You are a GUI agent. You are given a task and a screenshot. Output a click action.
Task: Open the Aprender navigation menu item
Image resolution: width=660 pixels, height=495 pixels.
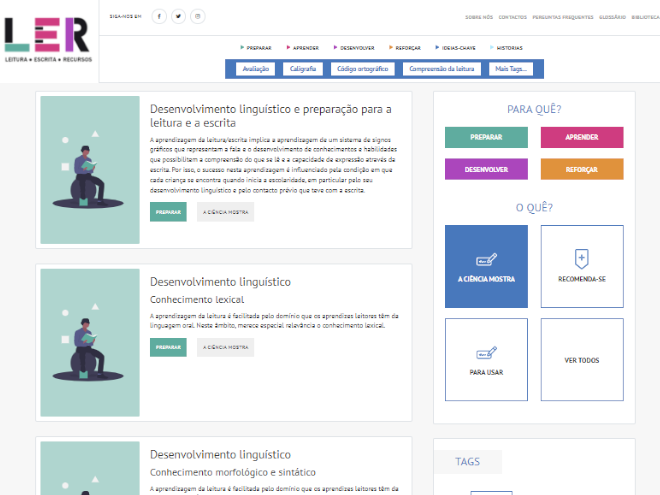tap(303, 48)
